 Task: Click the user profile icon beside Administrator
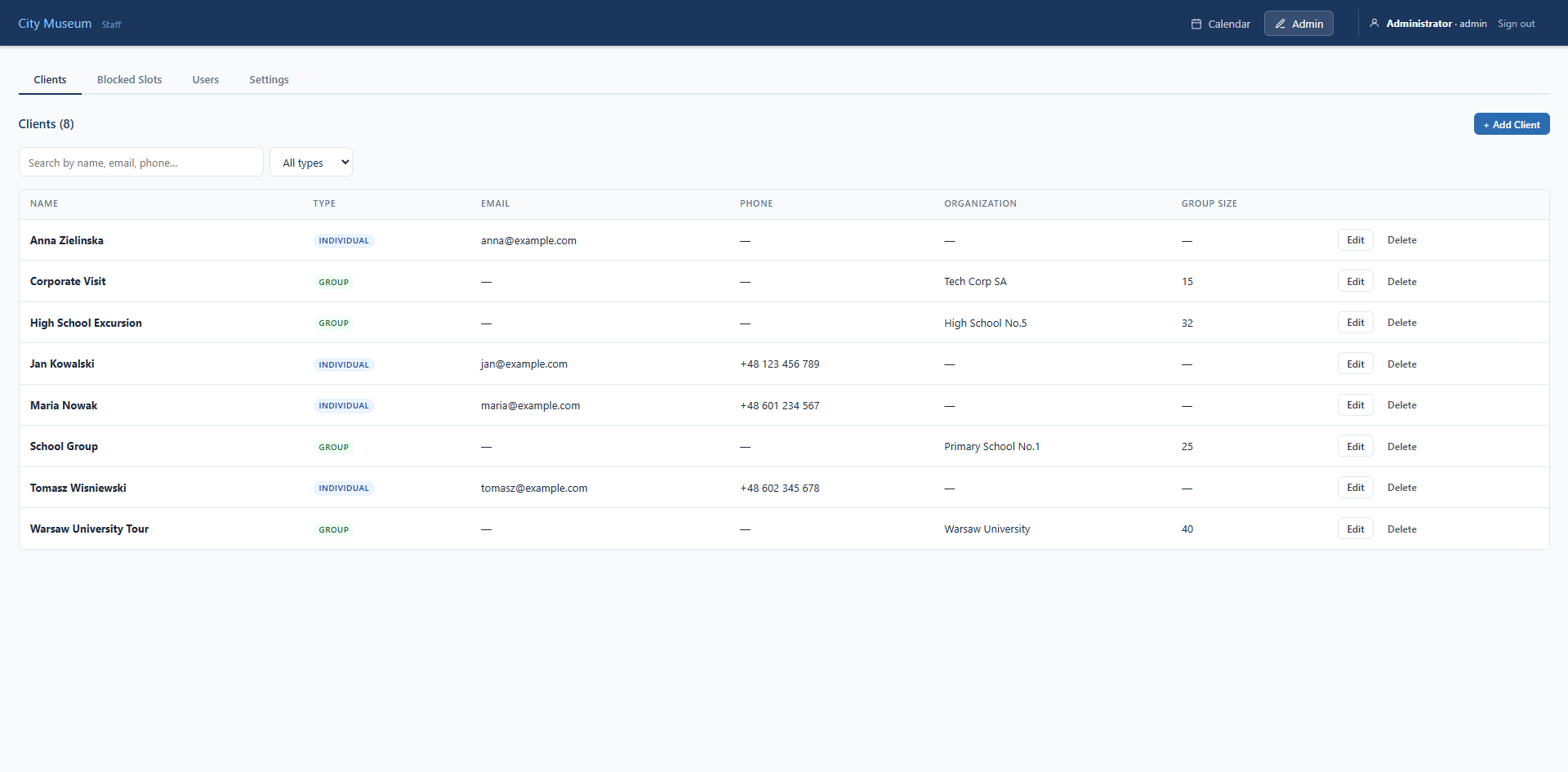coord(1374,23)
